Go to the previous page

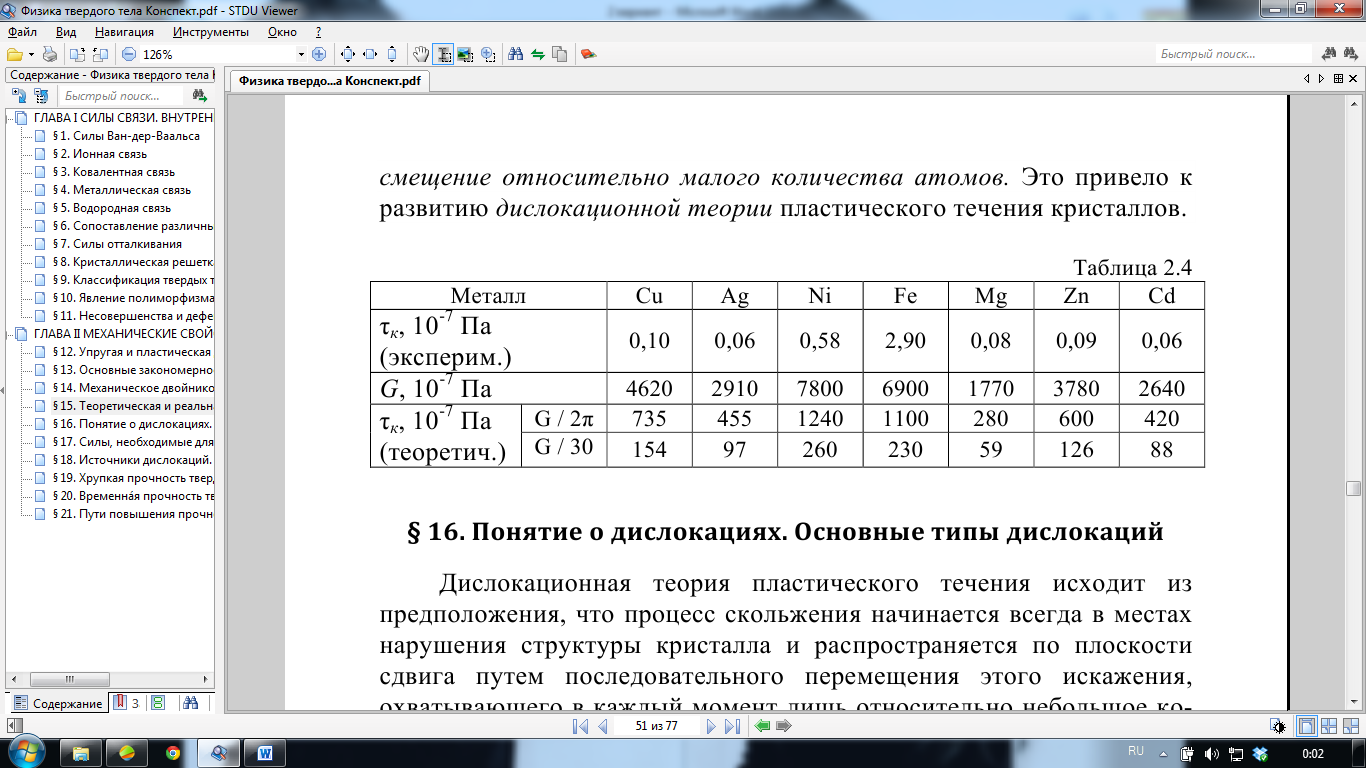point(602,726)
